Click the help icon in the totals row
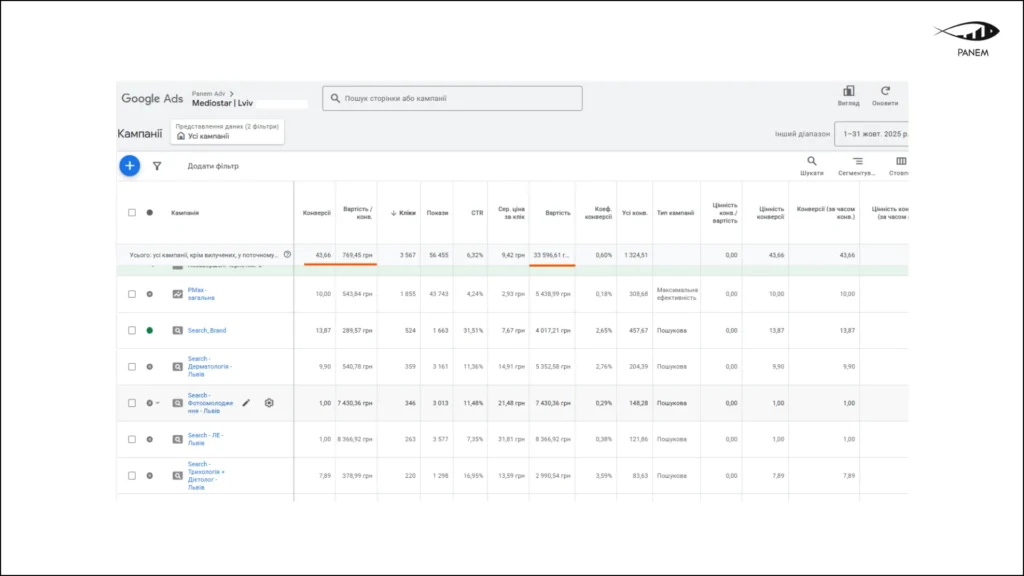This screenshot has width=1024, height=576. click(287, 255)
